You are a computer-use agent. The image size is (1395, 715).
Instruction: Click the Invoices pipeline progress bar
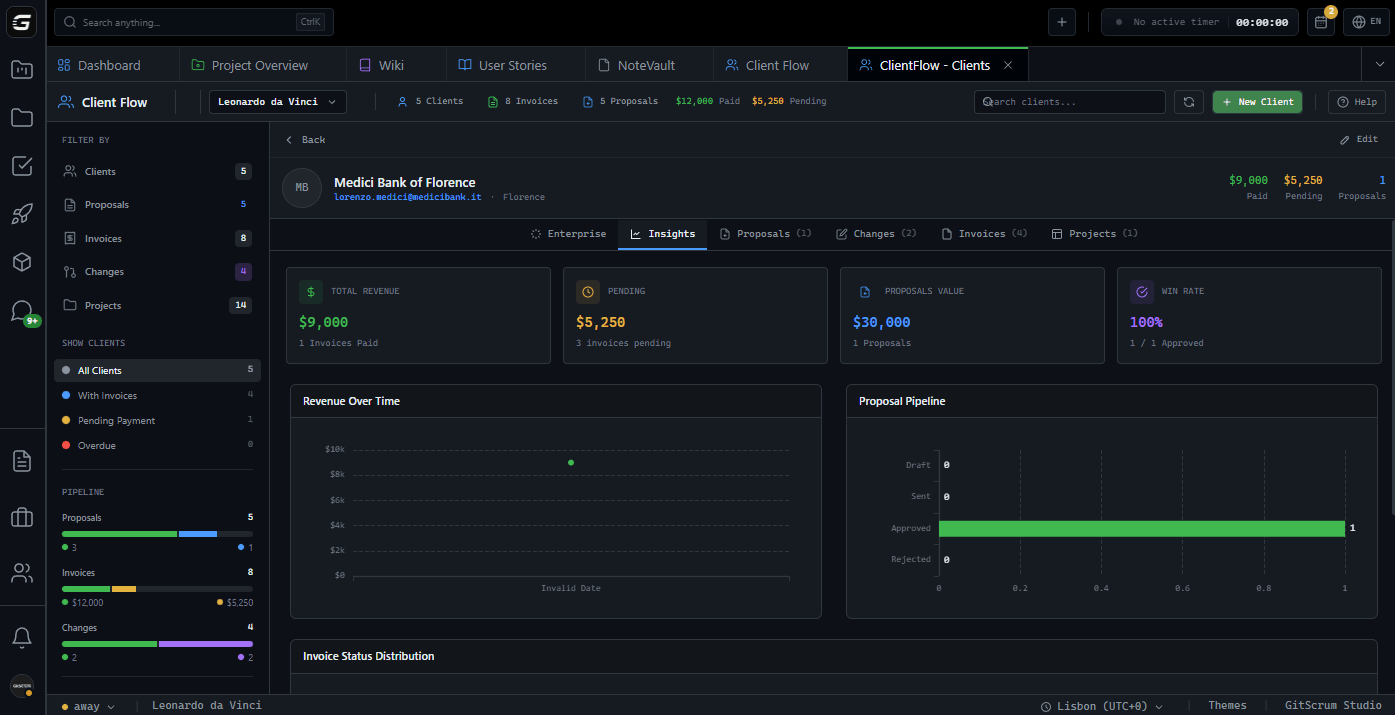(x=157, y=587)
